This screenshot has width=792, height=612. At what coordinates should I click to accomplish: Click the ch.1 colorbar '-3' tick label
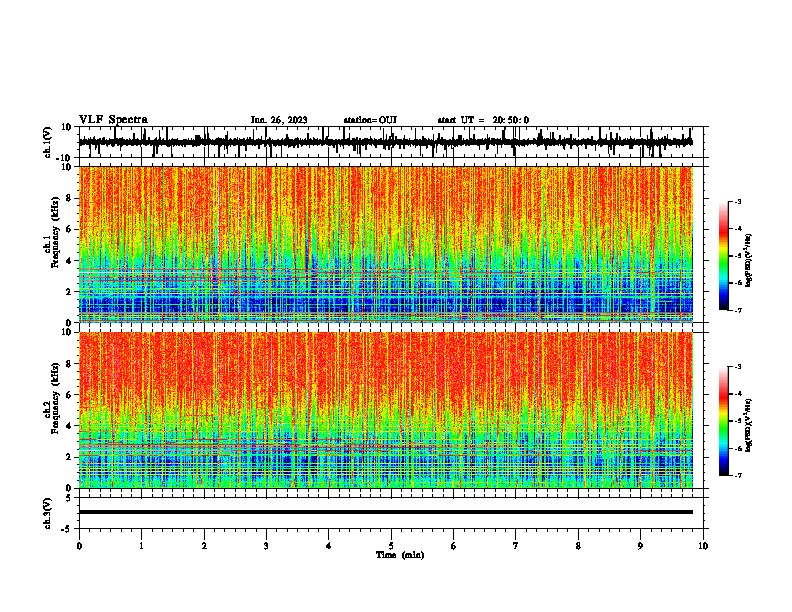click(x=738, y=202)
